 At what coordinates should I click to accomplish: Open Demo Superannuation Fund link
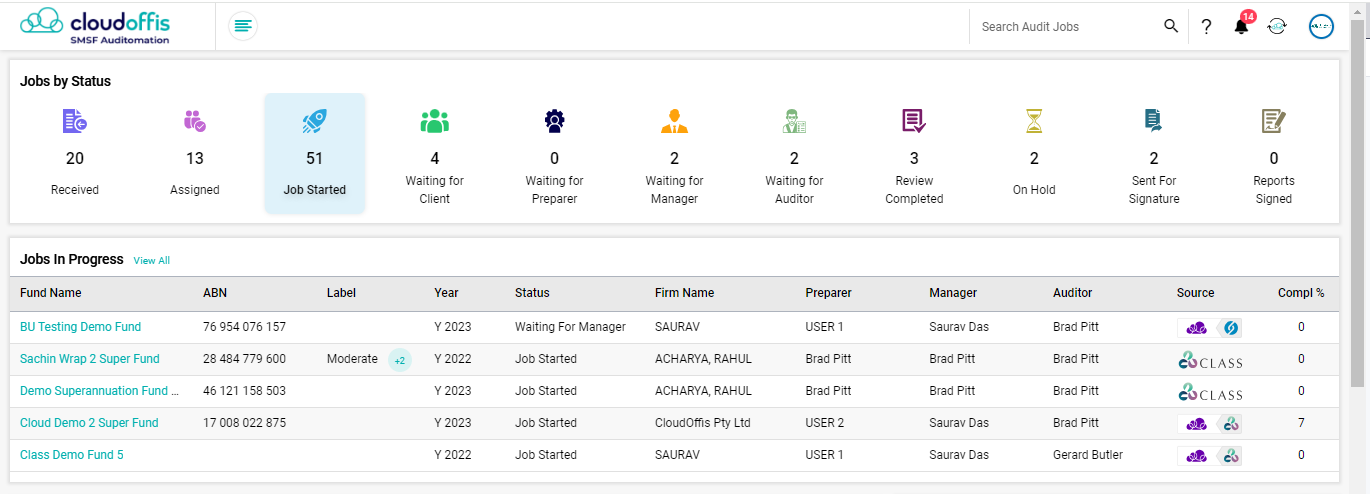tap(100, 391)
